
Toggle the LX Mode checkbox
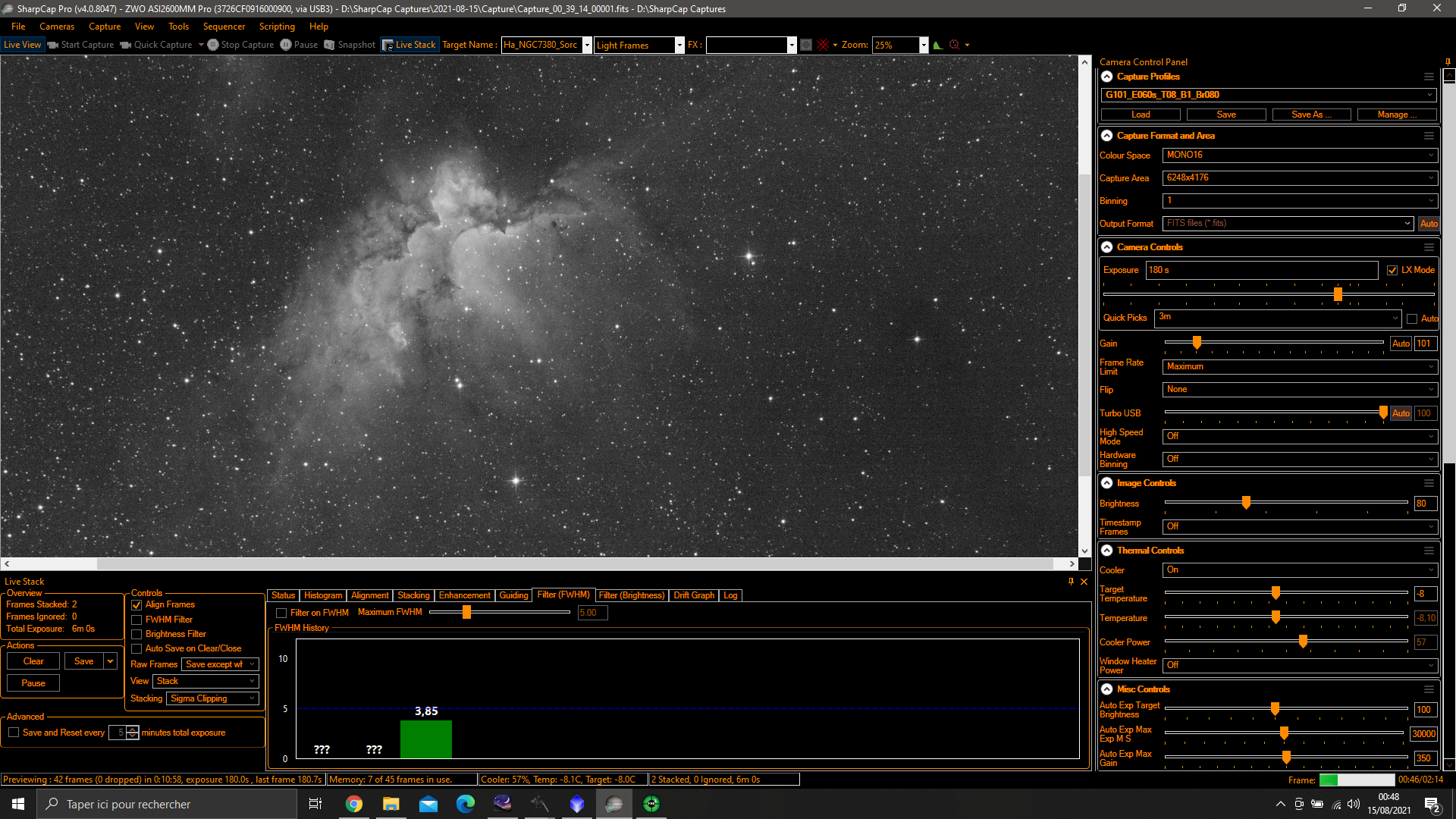1392,270
